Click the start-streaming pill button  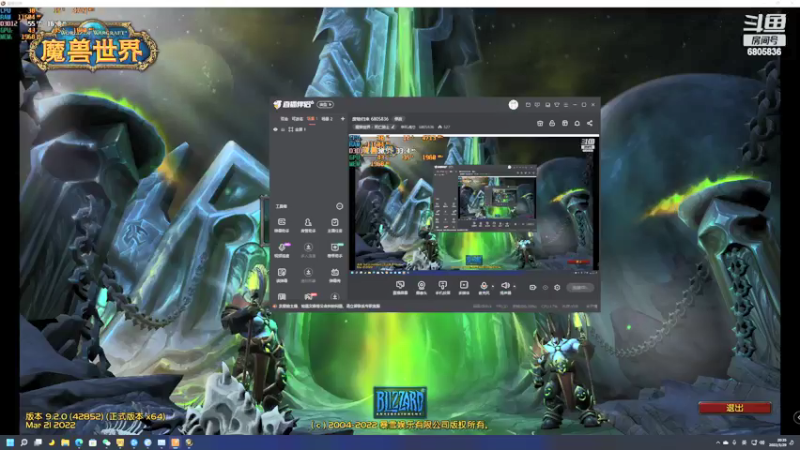click(x=580, y=288)
